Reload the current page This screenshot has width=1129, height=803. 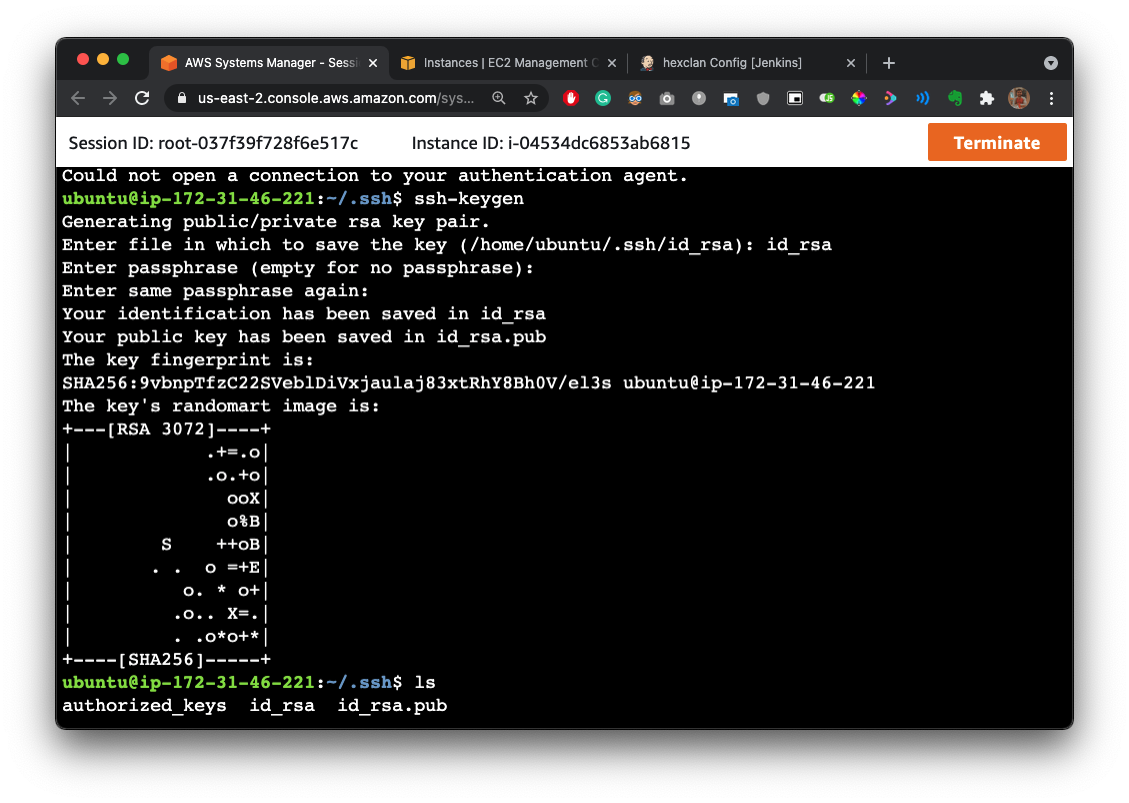tap(141, 98)
